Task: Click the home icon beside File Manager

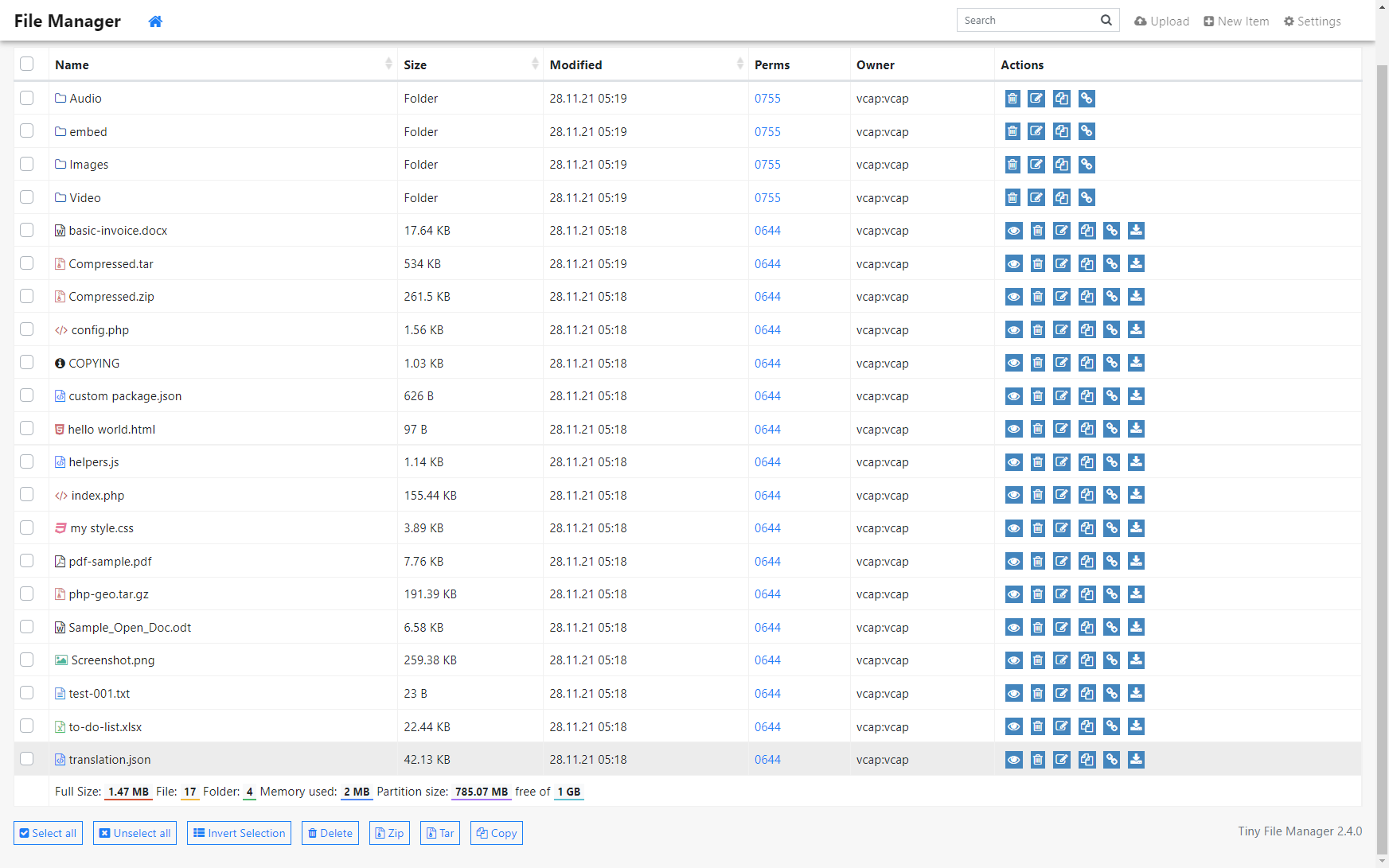Action: [x=155, y=21]
